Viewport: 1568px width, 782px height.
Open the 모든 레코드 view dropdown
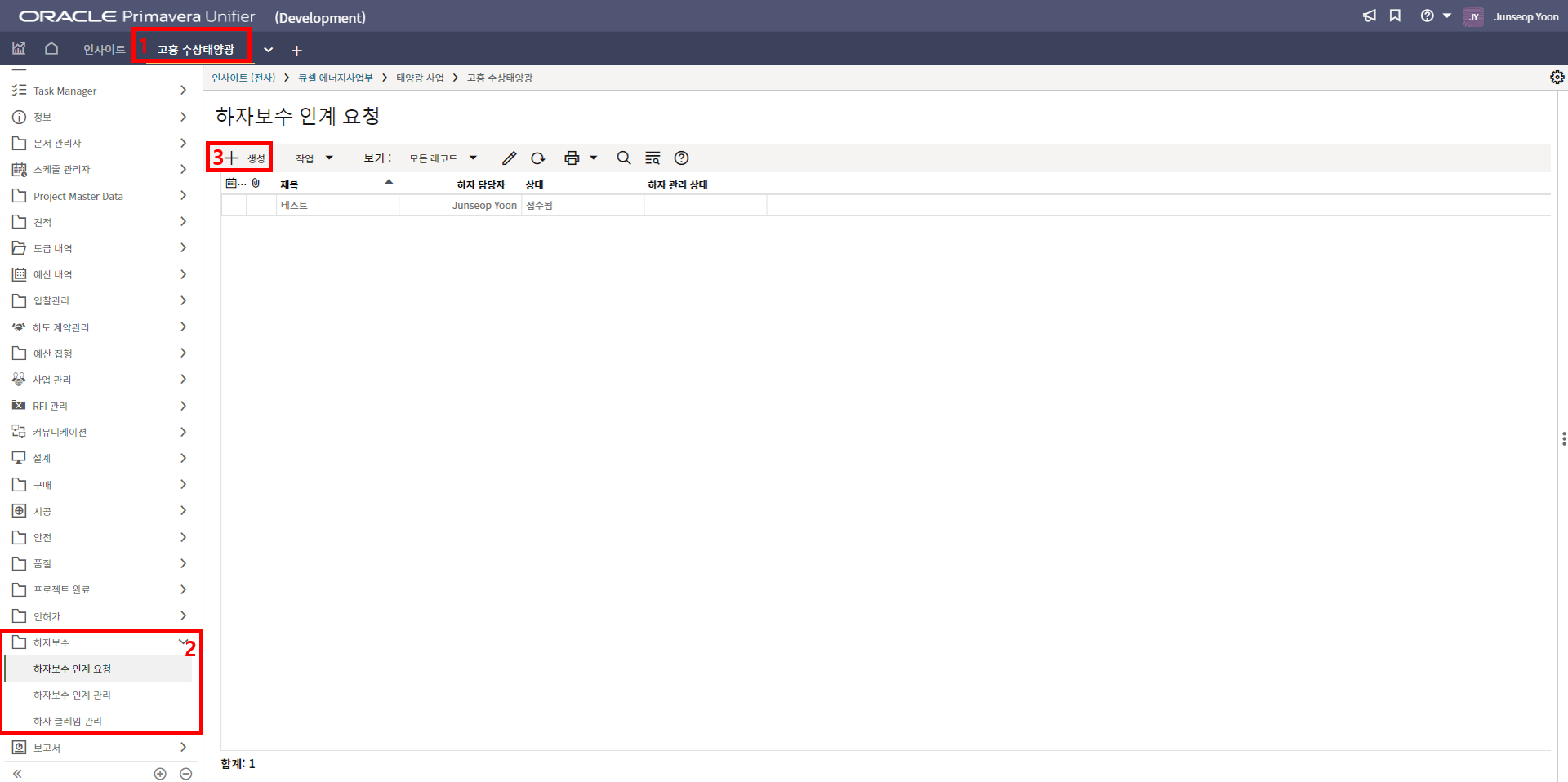[443, 158]
